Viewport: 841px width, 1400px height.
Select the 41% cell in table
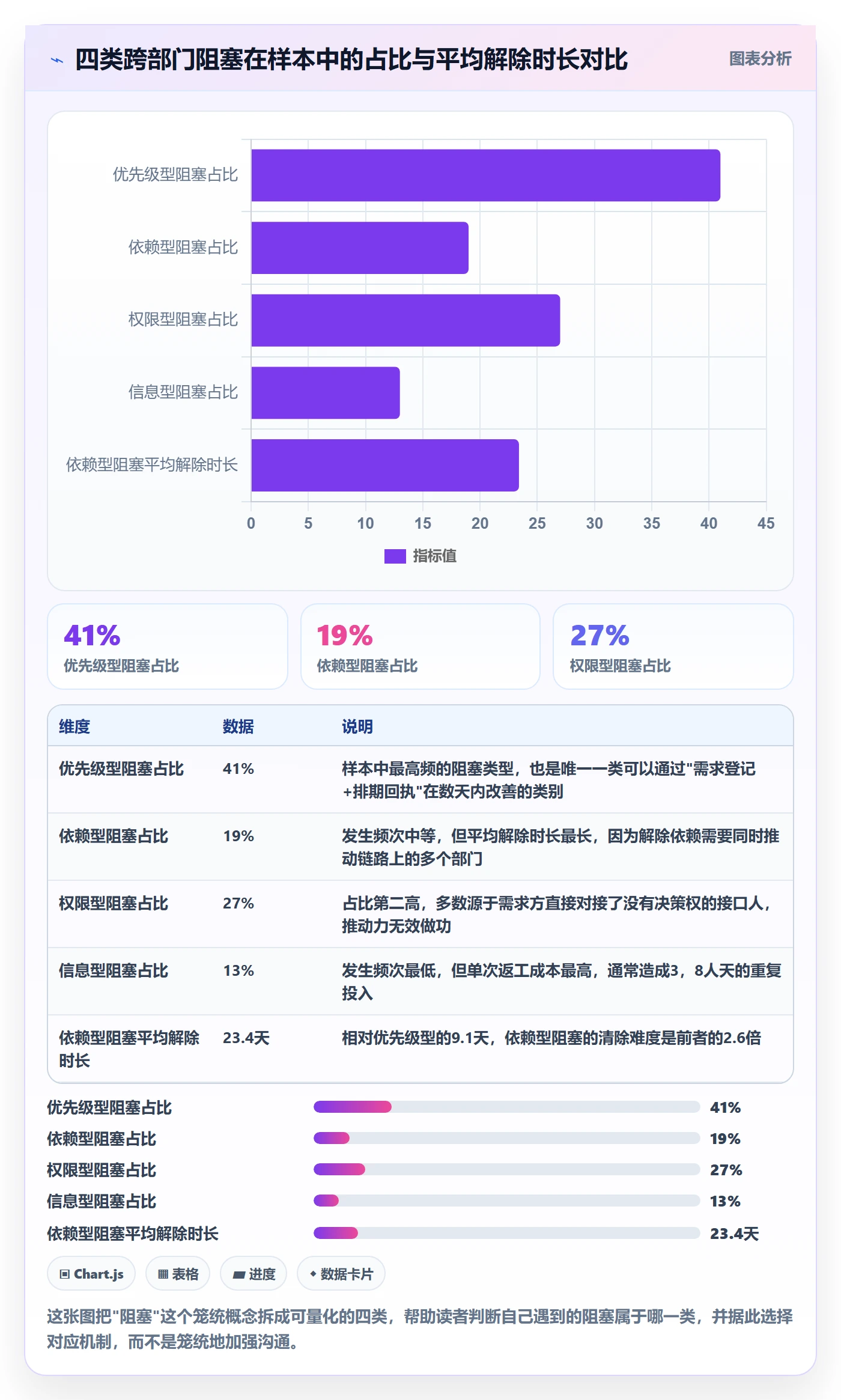click(x=238, y=768)
